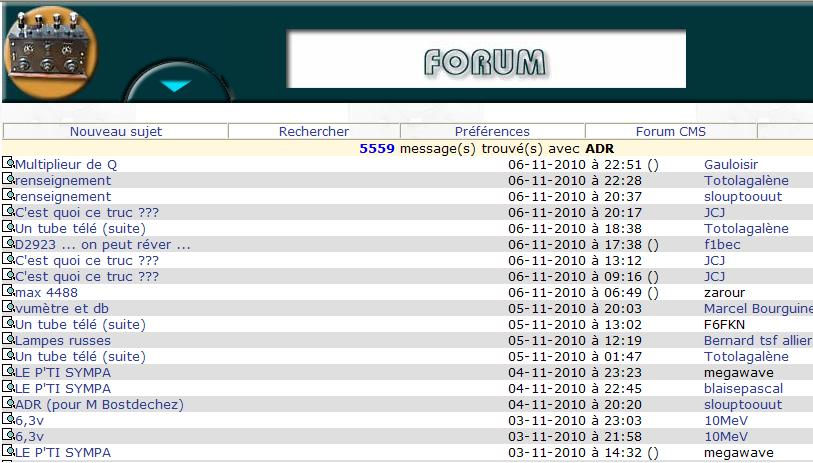Image resolution: width=813 pixels, height=463 pixels.
Task: Click the icon beside vumètre et db
Action: tap(9, 307)
